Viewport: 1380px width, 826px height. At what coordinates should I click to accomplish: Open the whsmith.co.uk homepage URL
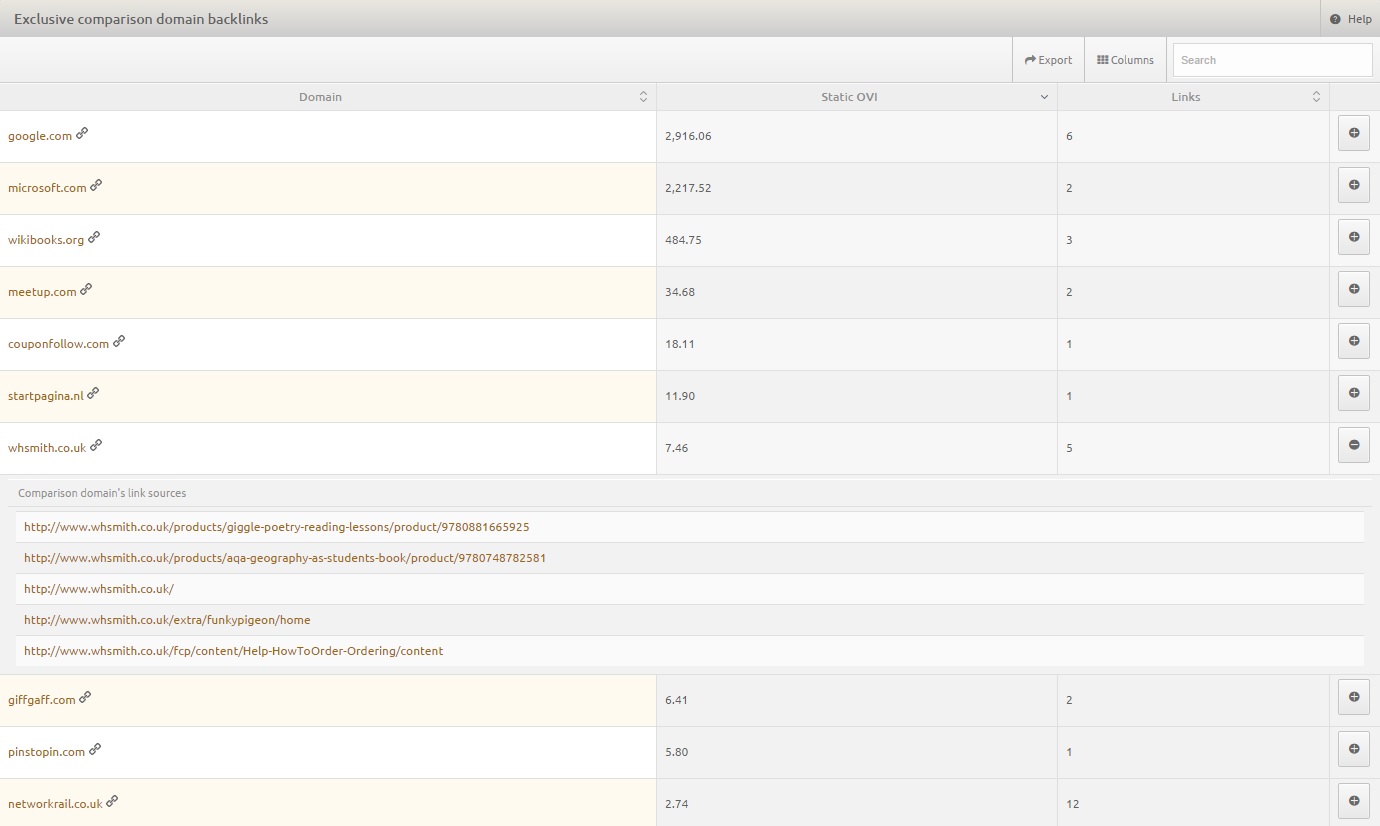99,589
